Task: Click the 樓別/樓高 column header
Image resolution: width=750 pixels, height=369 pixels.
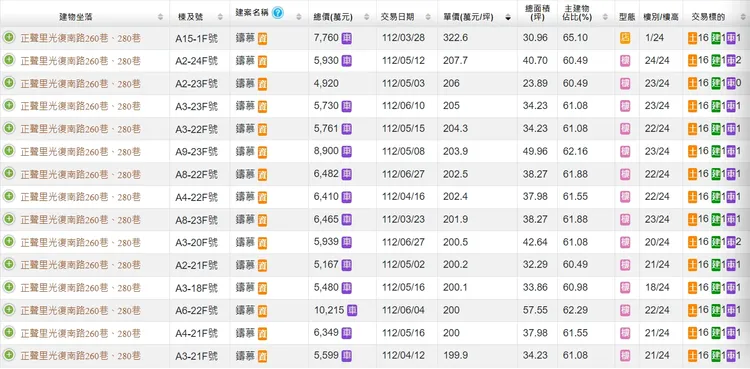Action: coord(661,17)
